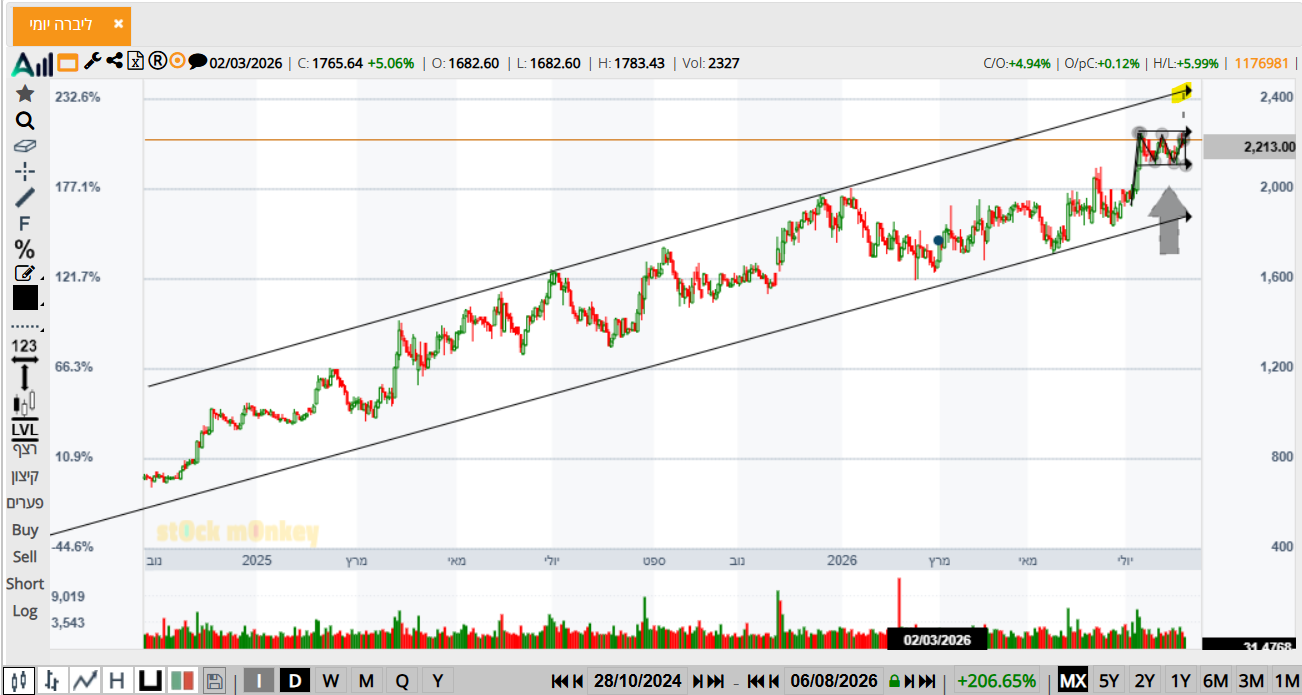Select the percent measurement tool

click(x=25, y=249)
